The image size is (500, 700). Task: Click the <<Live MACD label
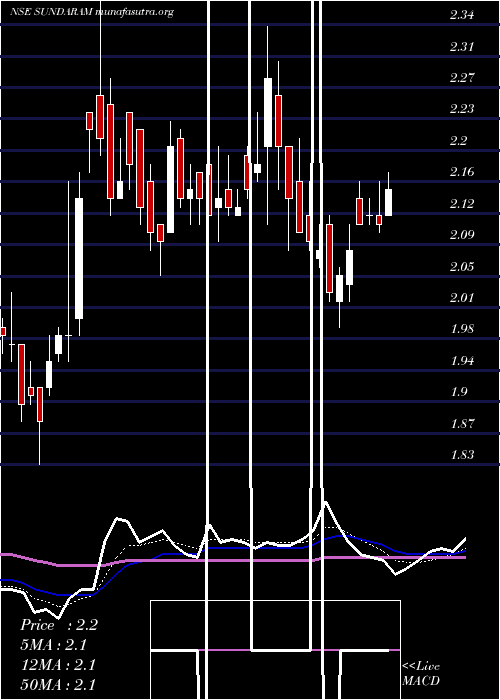pos(421,674)
